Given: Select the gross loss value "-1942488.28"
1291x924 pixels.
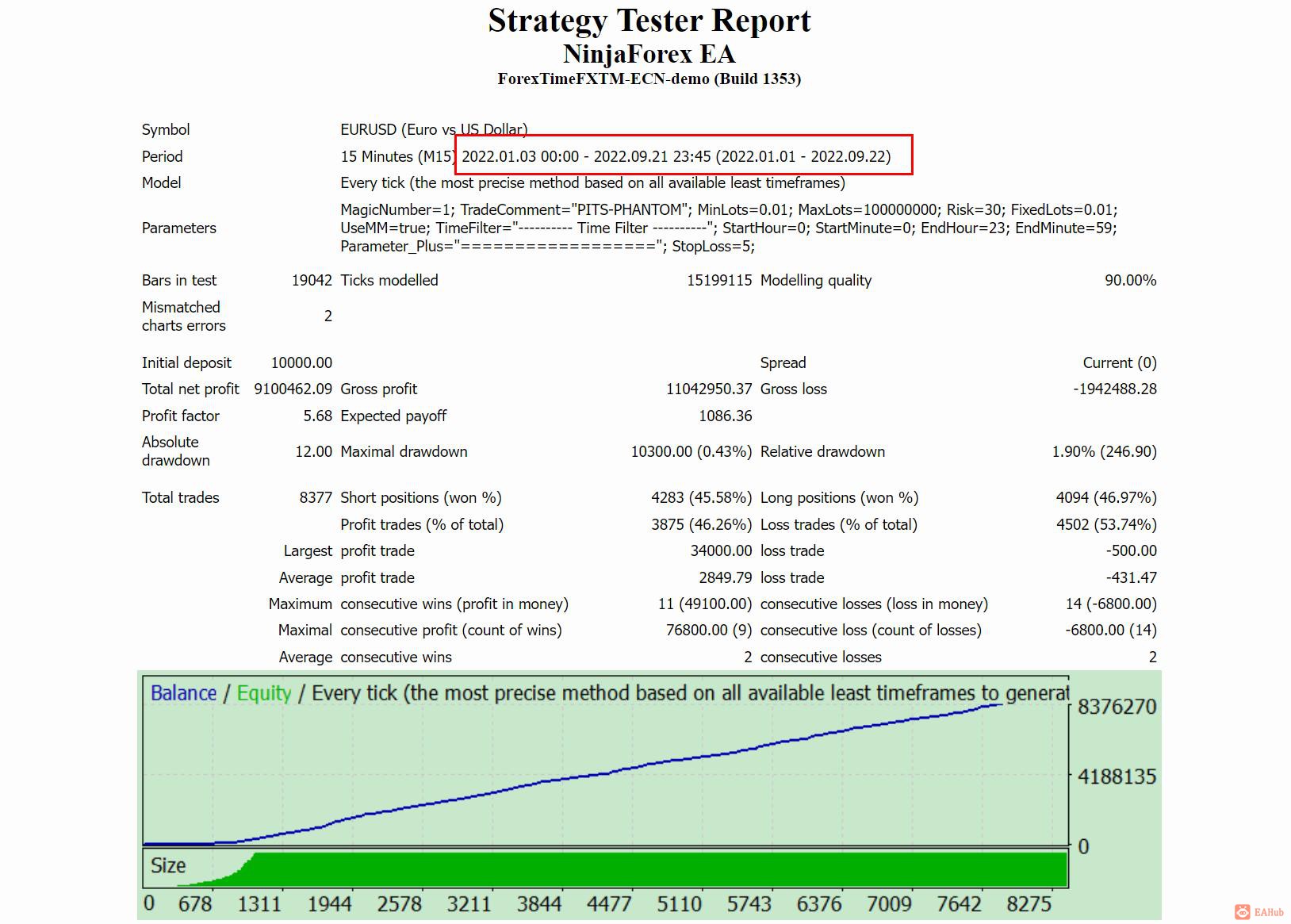Looking at the screenshot, I should click(x=1115, y=389).
